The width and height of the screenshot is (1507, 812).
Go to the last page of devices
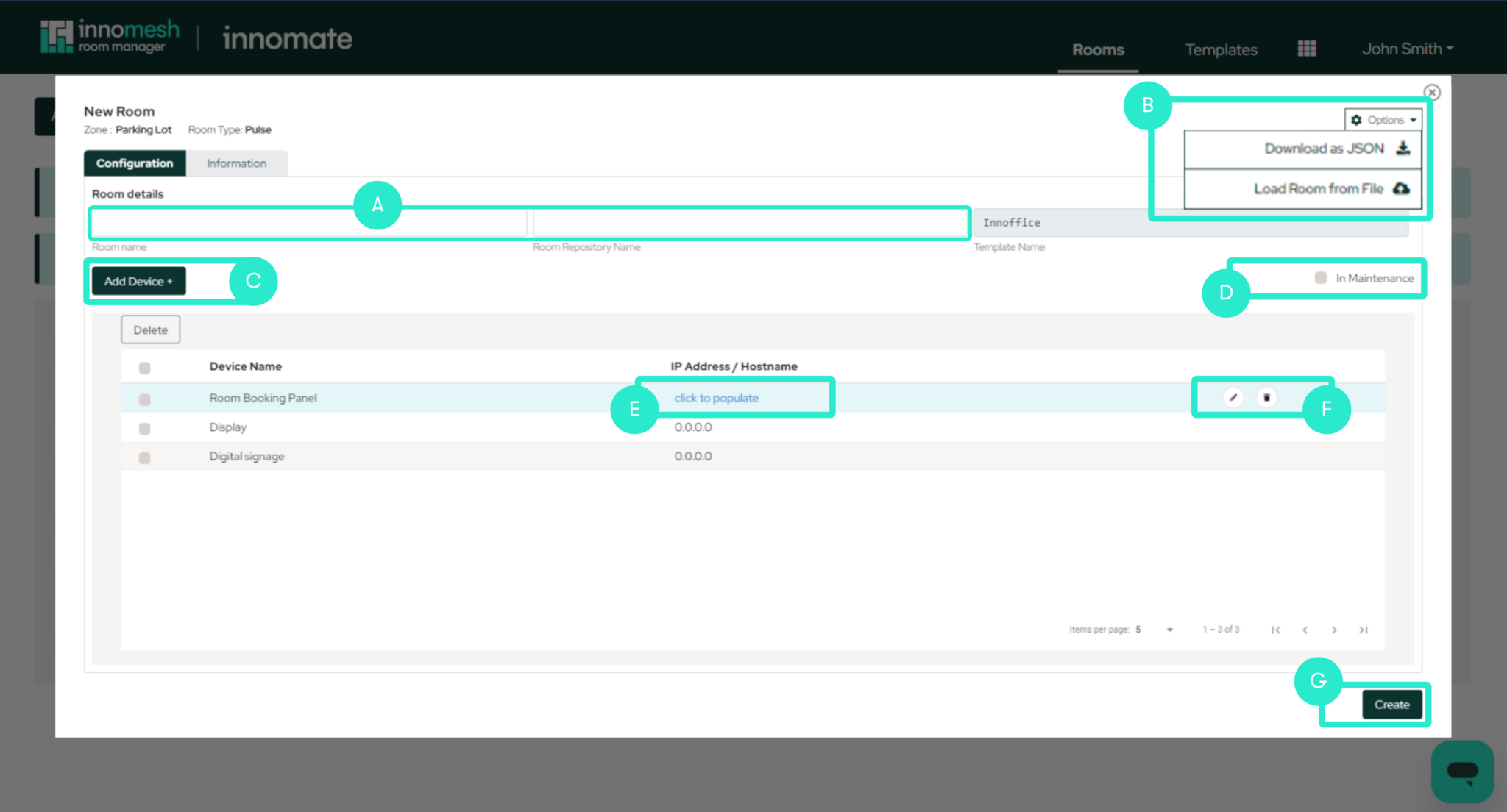[1364, 630]
